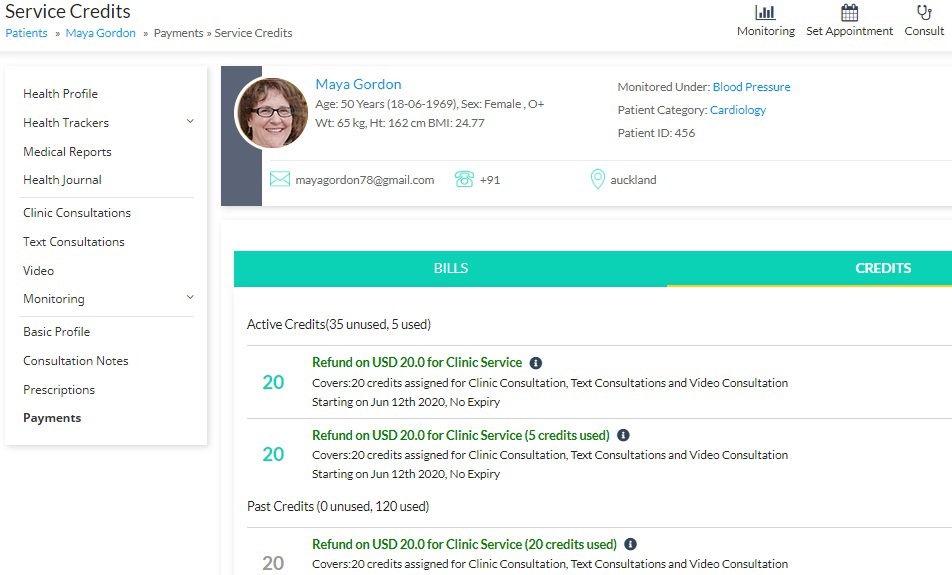Click the telephone icon beside +91
This screenshot has width=952, height=575.
464,179
